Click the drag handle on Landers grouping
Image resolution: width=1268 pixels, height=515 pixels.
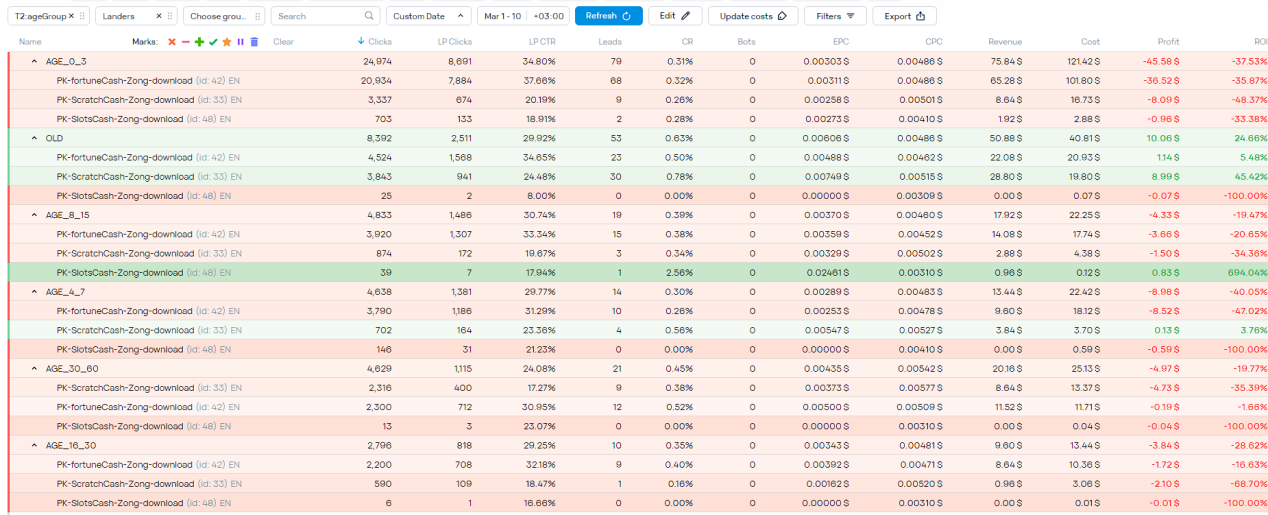(170, 16)
